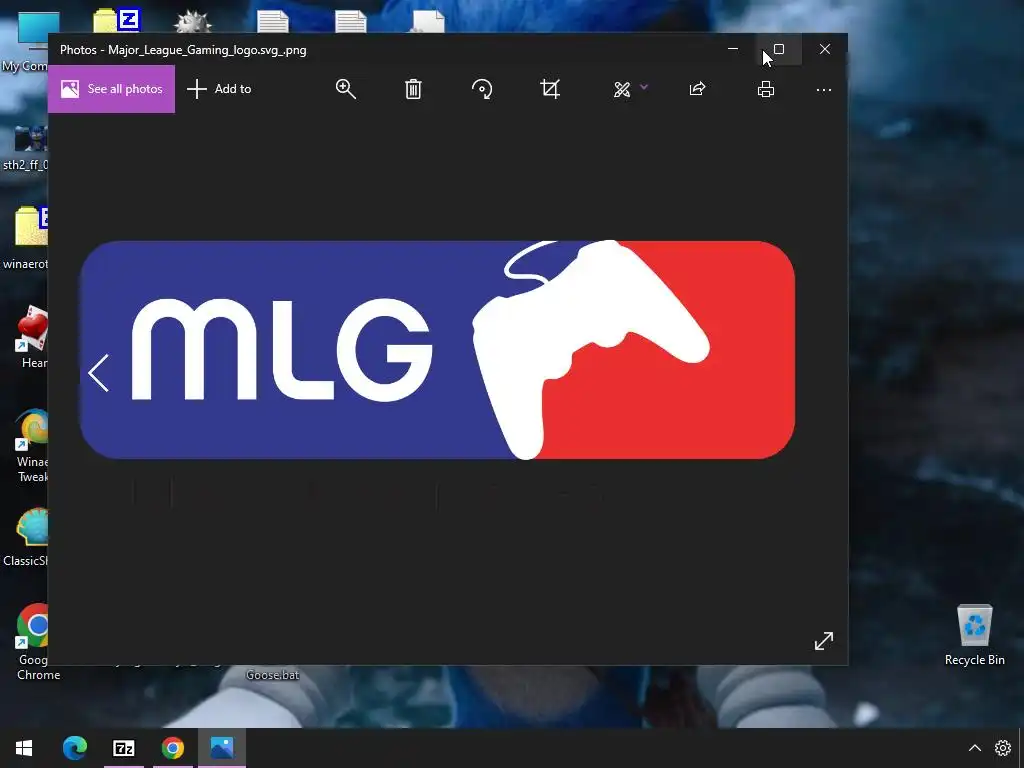Open Chrome from the taskbar

172,748
